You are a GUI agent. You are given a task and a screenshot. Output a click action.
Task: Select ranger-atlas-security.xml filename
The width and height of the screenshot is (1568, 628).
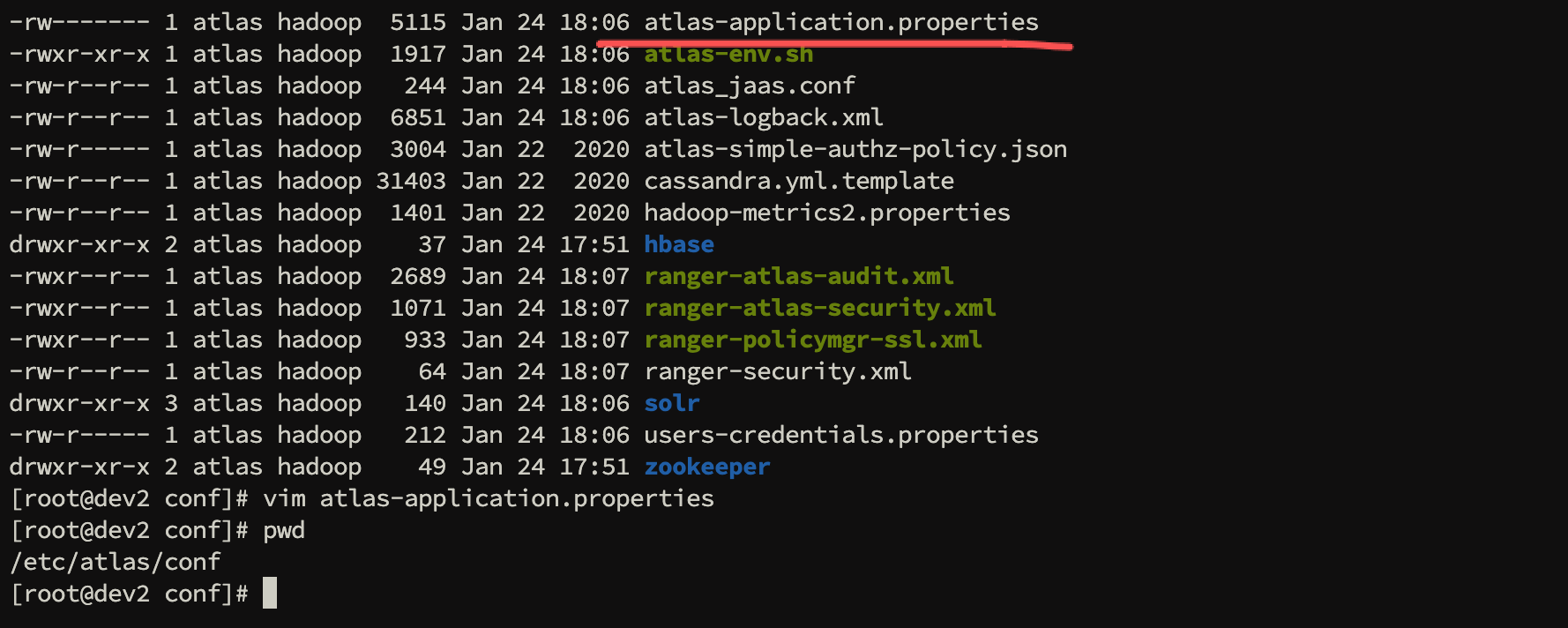[x=820, y=308]
